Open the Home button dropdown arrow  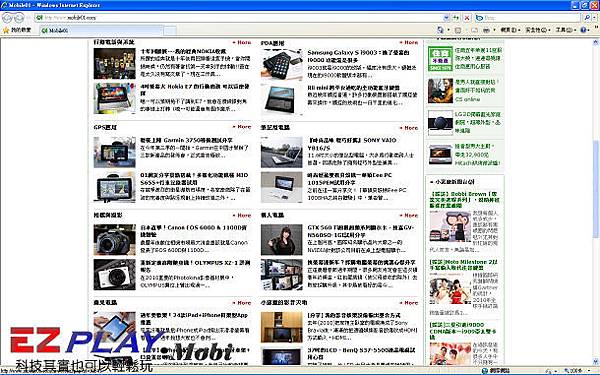pyautogui.click(x=448, y=30)
